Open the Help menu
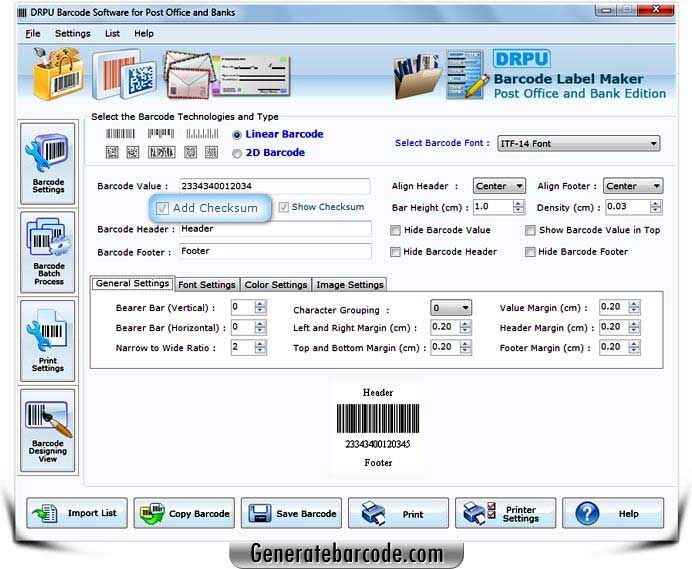692x569 pixels. click(x=144, y=34)
